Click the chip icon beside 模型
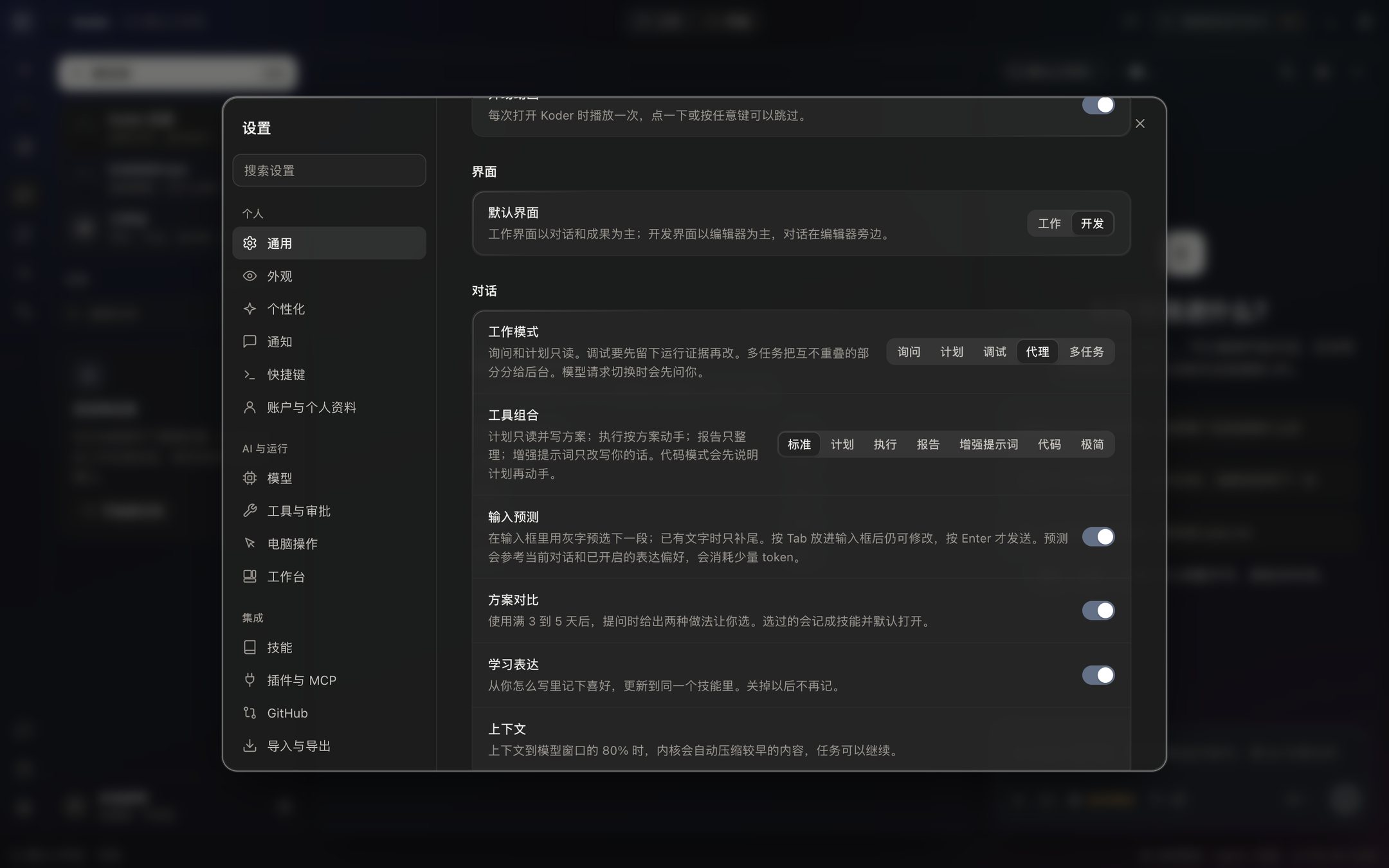 click(x=250, y=478)
